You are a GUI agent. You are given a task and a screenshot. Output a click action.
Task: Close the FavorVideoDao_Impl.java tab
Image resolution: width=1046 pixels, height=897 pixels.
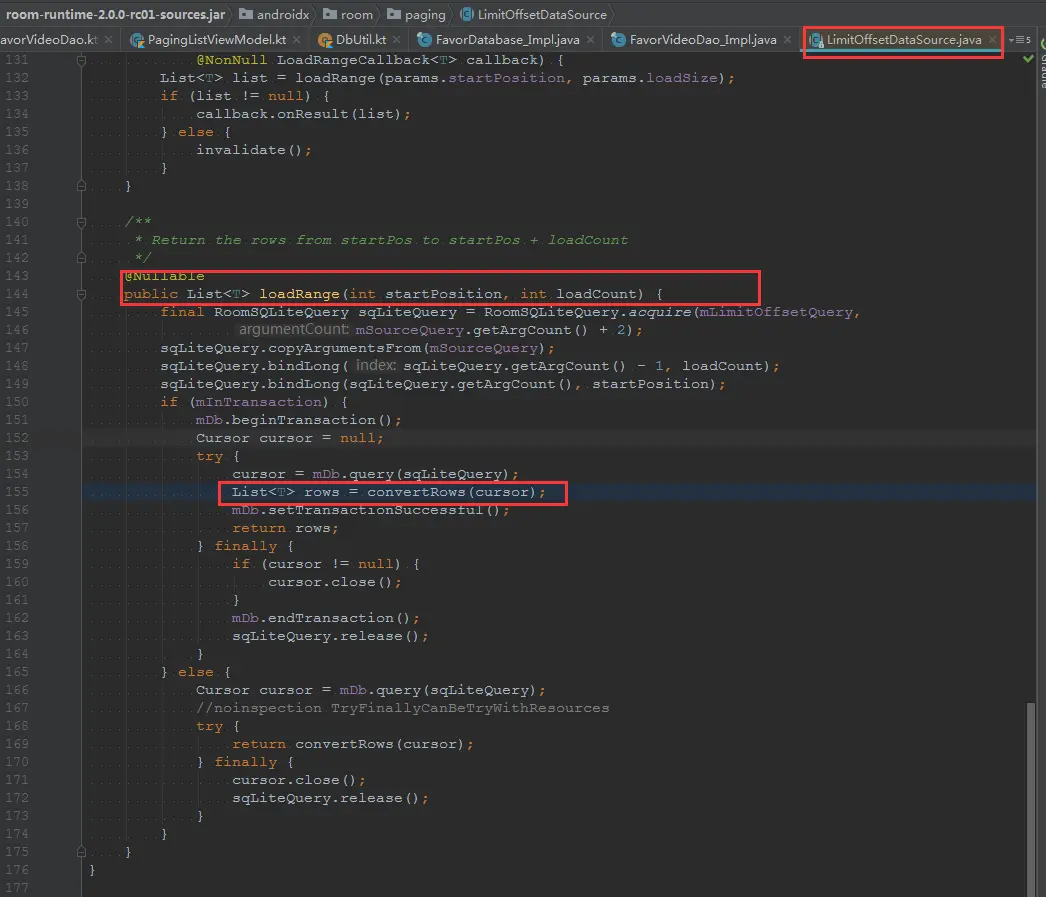point(787,40)
